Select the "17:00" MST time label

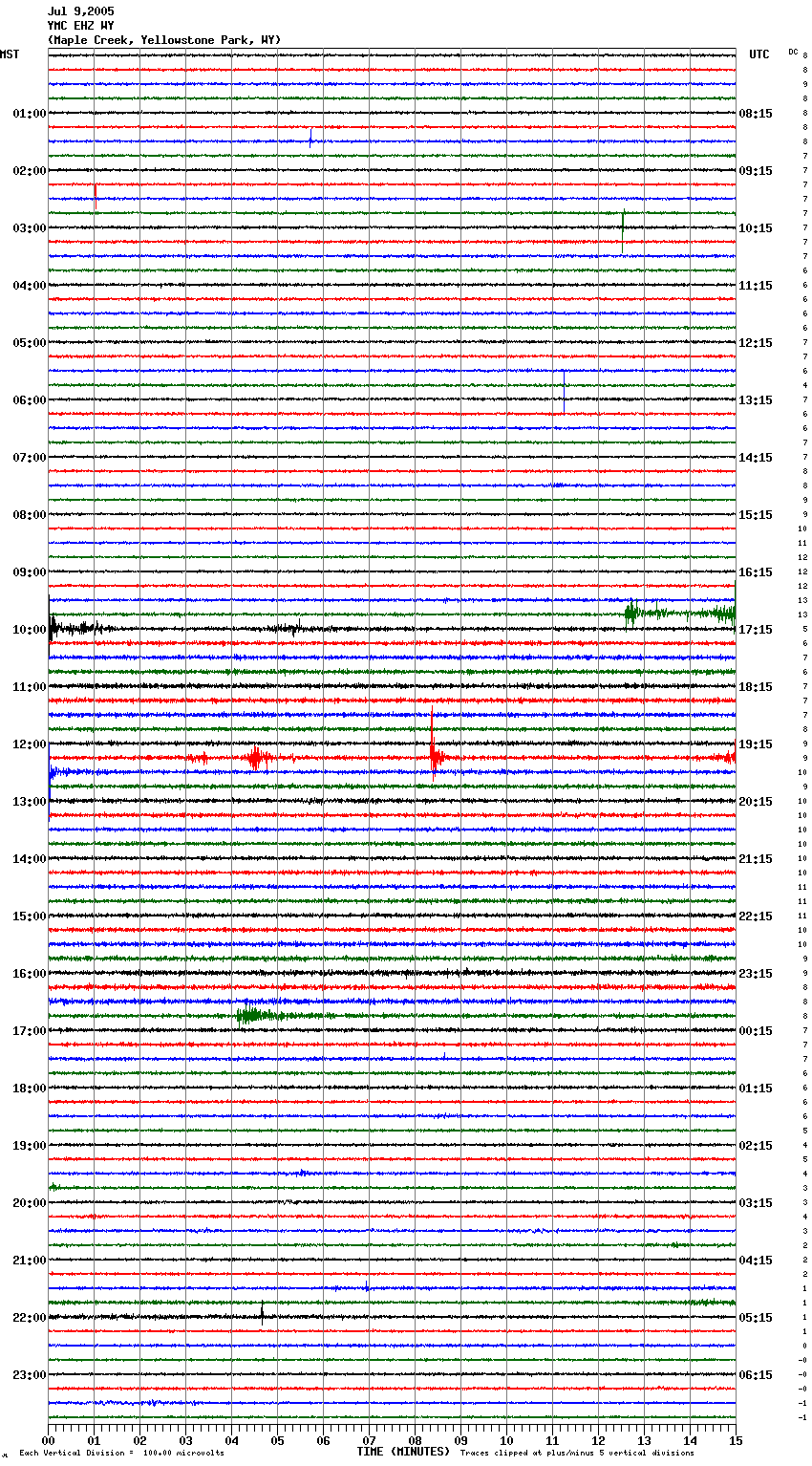[x=30, y=1031]
